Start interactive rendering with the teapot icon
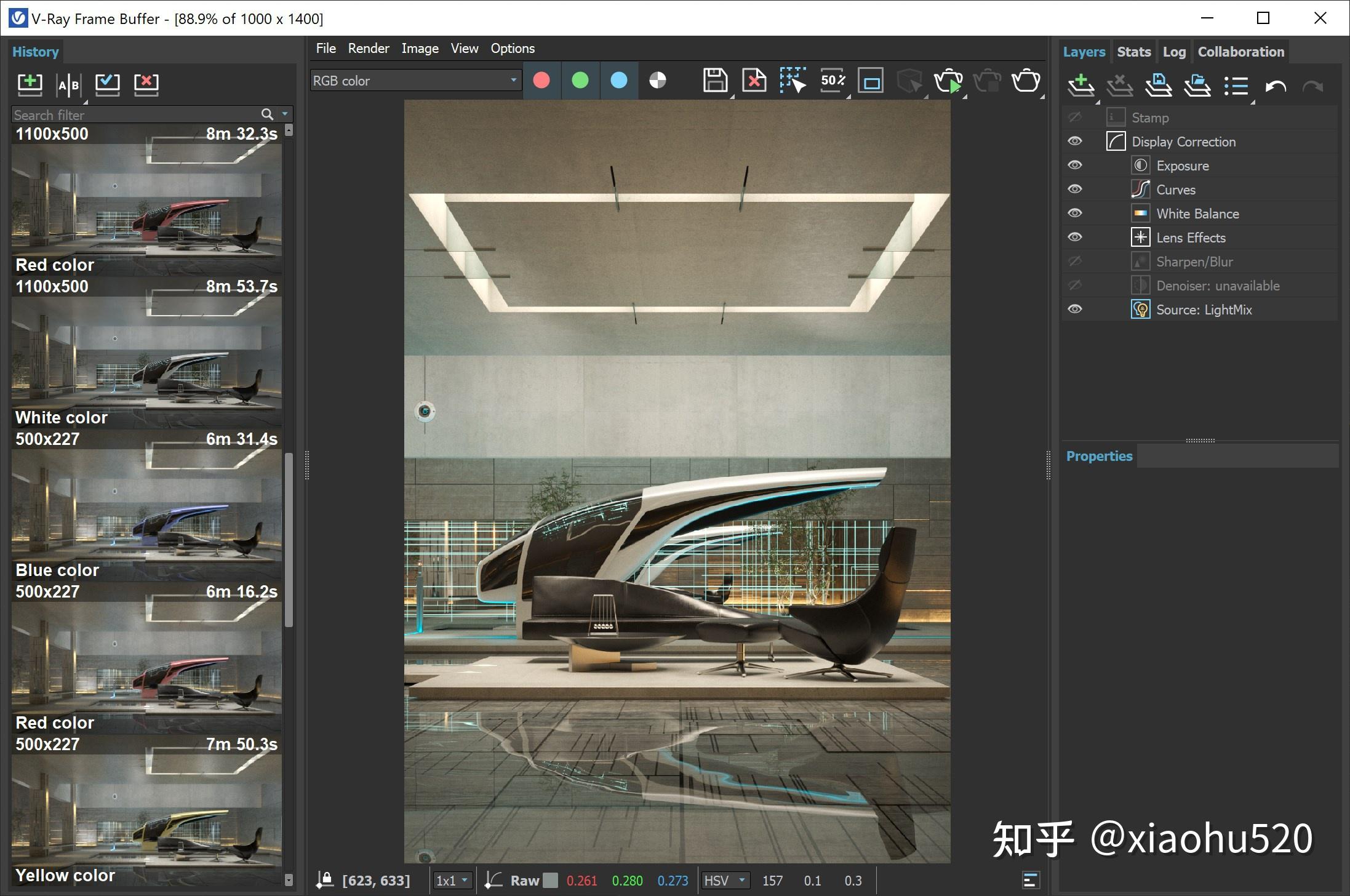Viewport: 1350px width, 896px height. click(949, 81)
